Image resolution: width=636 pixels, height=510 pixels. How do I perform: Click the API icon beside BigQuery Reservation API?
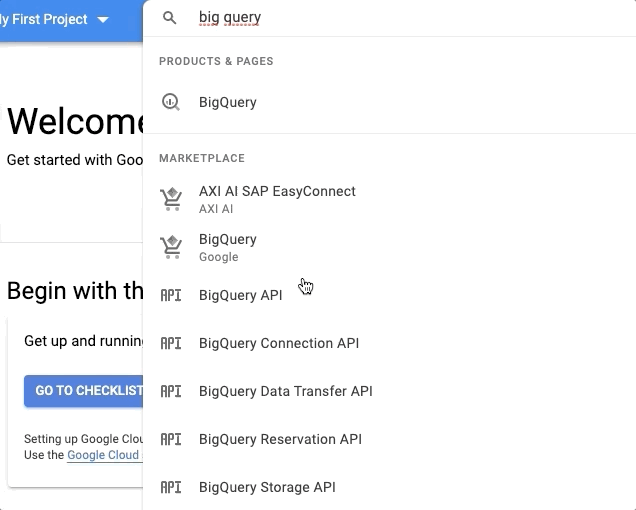click(171, 439)
